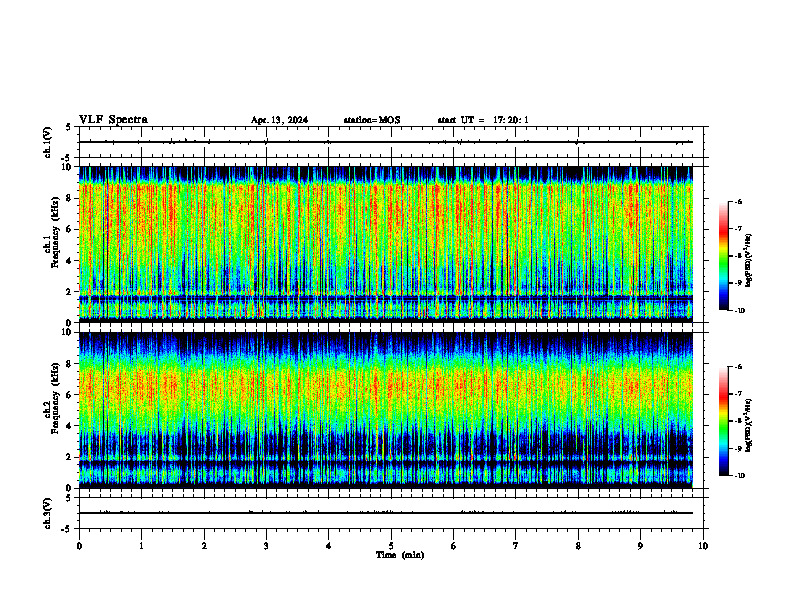Click the ch.1 frequency tick label "2"

pyautogui.click(x=70, y=292)
